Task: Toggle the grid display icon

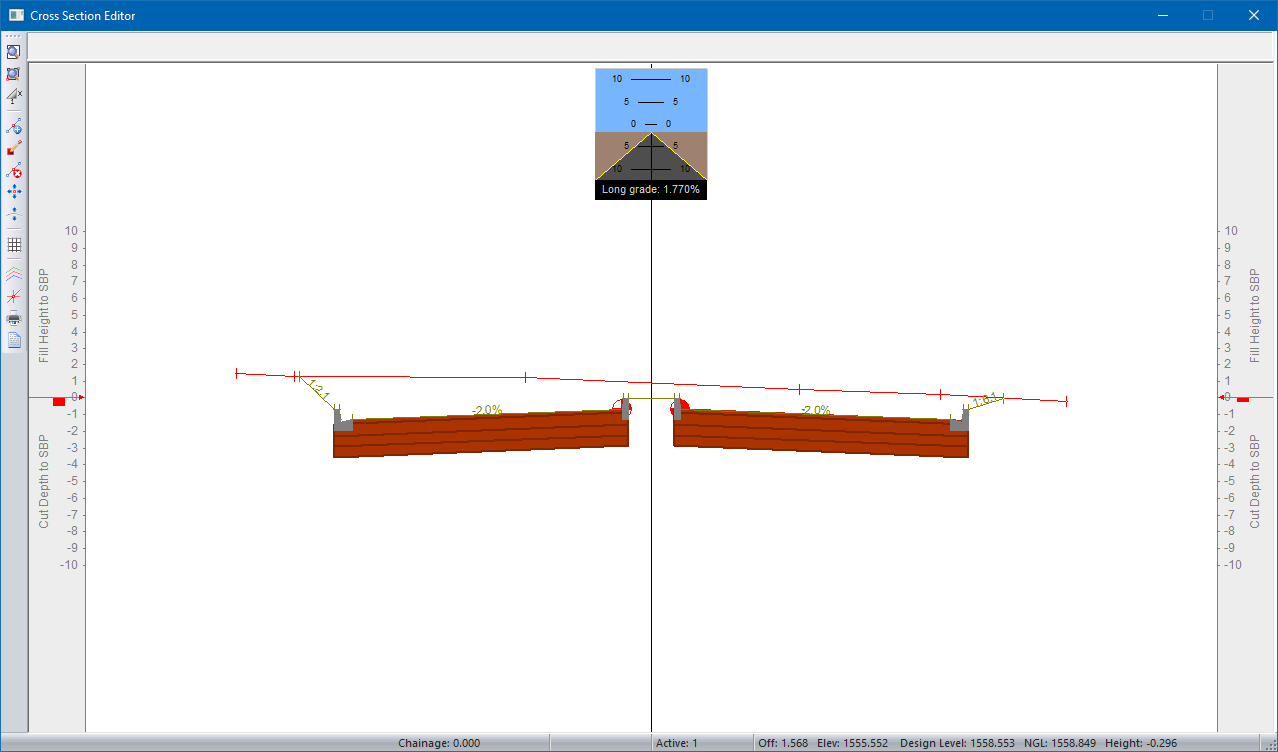Action: tap(14, 244)
